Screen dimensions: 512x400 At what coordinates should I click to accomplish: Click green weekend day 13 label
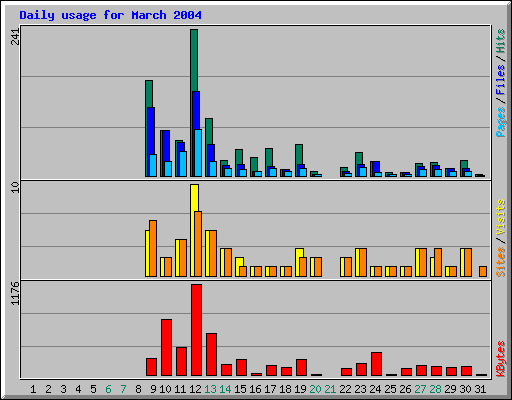[x=210, y=389]
